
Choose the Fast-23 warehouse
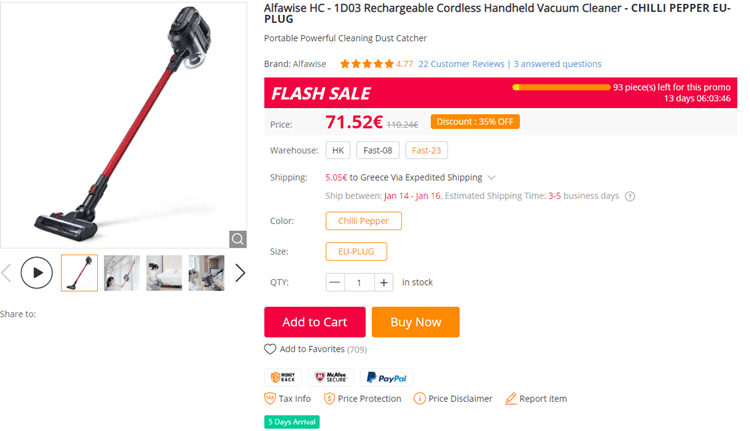point(426,150)
